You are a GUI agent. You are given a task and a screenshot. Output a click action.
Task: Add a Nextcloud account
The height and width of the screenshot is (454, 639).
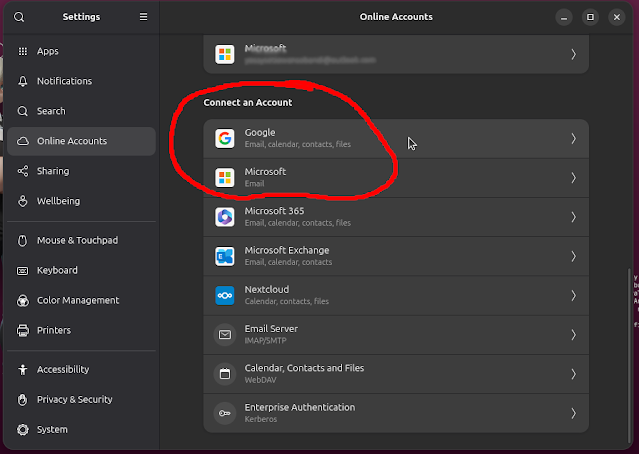[396, 295]
